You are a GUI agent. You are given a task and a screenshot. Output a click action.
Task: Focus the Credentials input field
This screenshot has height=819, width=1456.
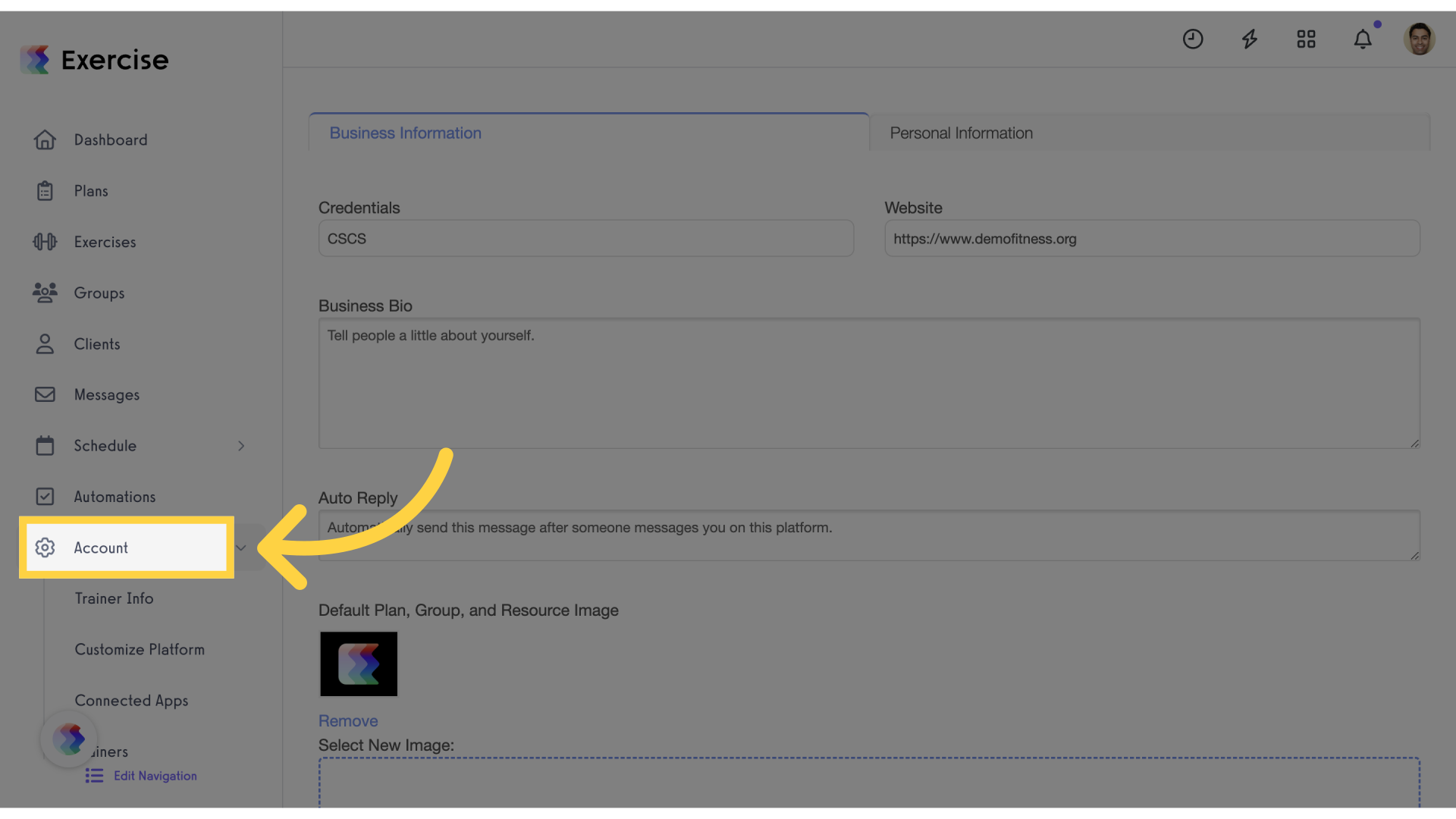coord(586,238)
